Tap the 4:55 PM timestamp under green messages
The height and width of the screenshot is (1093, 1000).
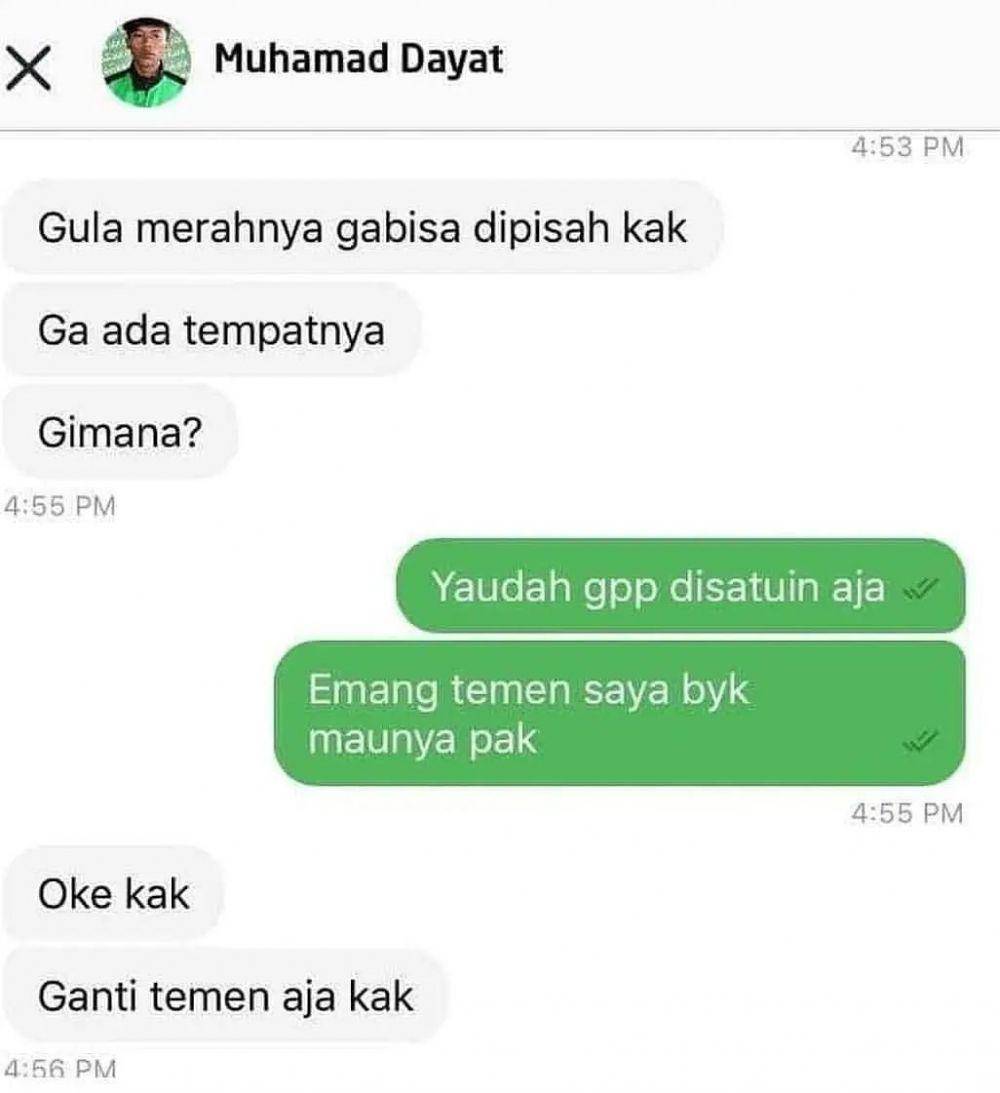point(907,813)
